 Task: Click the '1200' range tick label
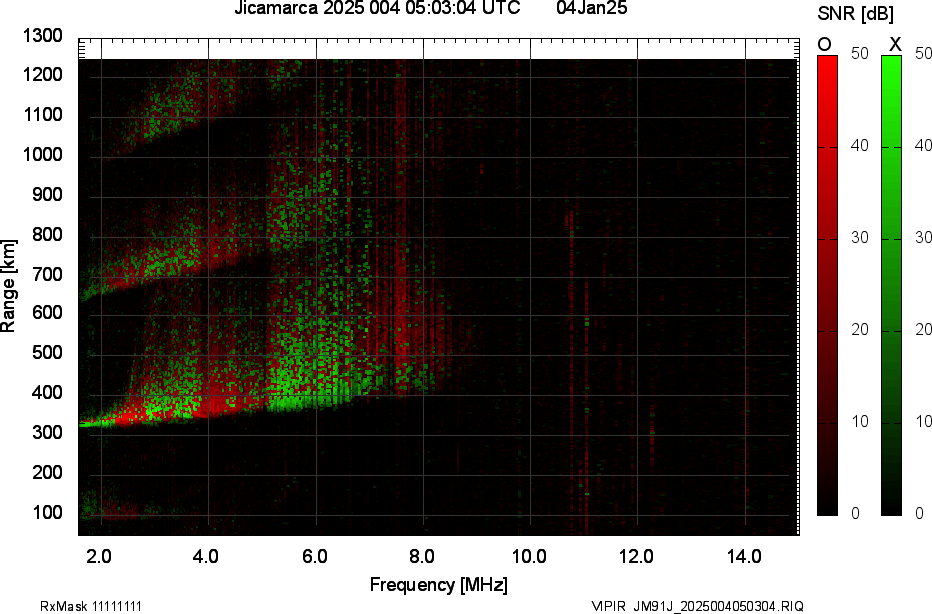[43, 75]
